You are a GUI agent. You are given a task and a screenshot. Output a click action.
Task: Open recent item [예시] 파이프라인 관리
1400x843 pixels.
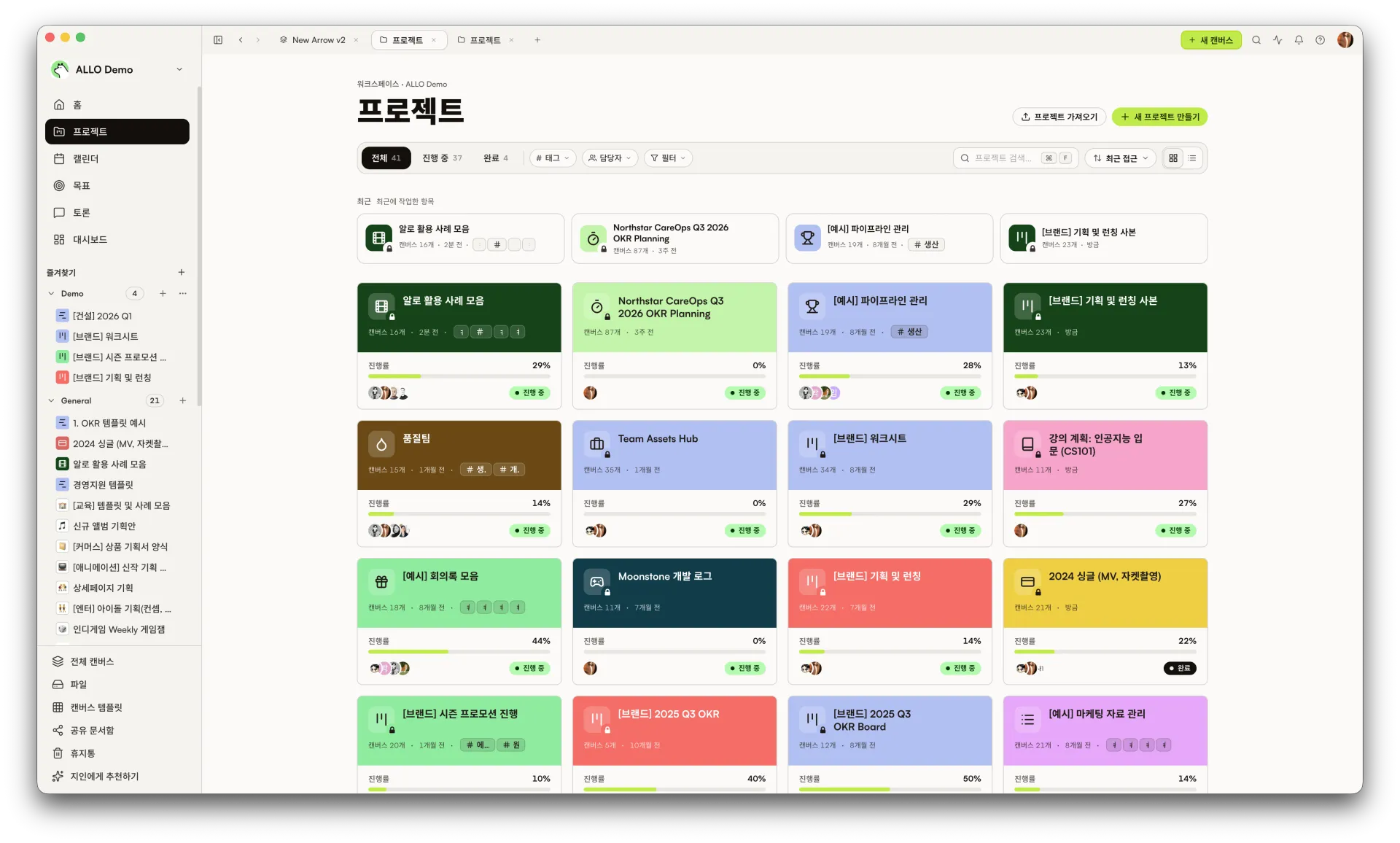point(889,238)
